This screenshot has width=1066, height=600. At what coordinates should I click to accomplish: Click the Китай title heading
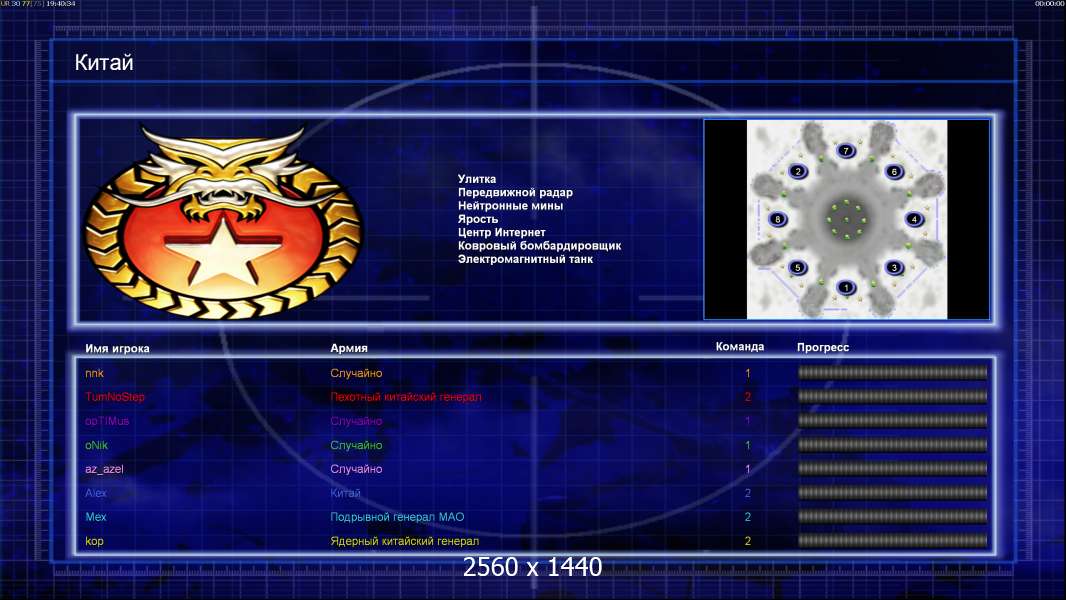point(104,63)
